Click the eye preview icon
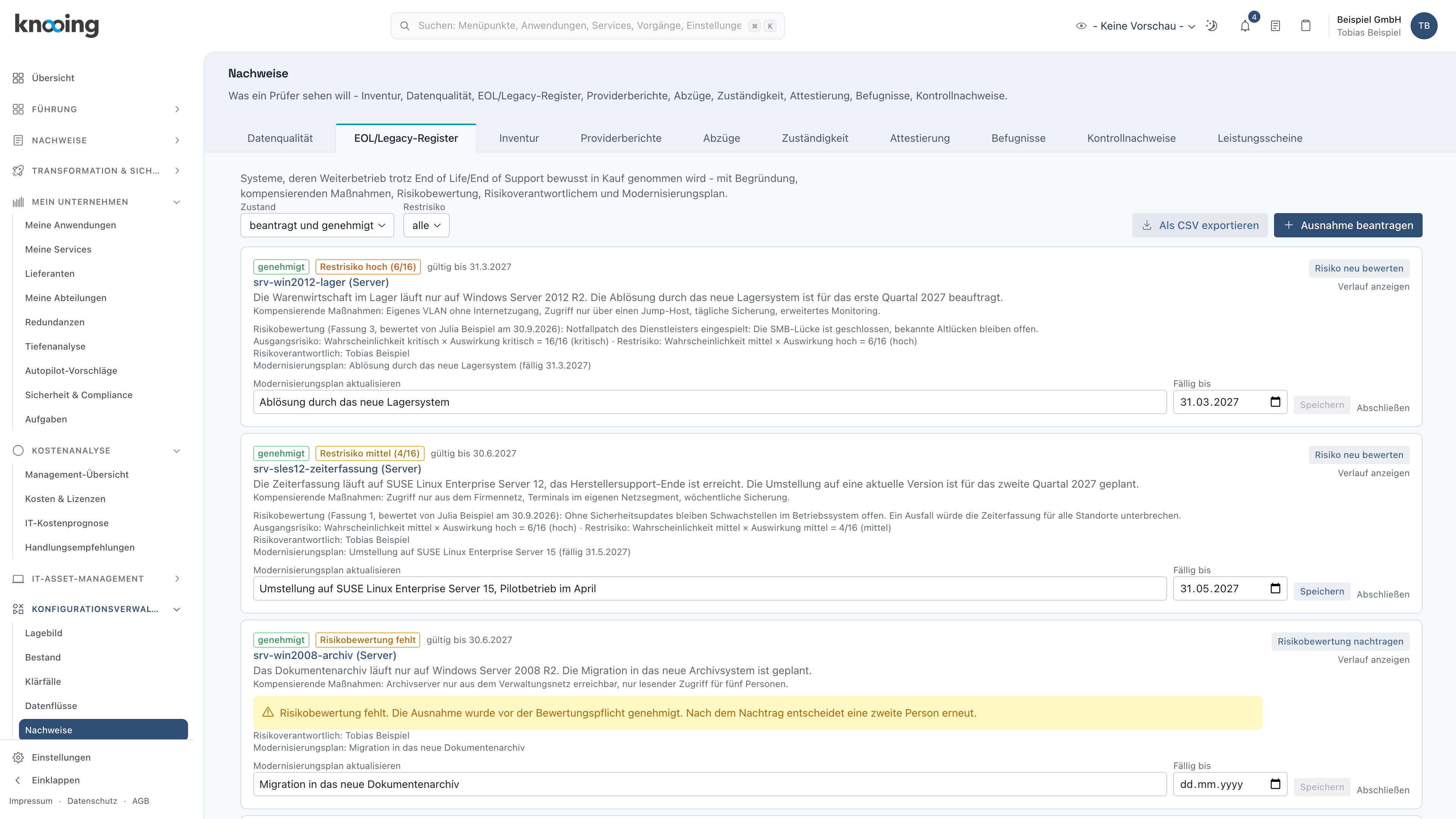 point(1081,26)
